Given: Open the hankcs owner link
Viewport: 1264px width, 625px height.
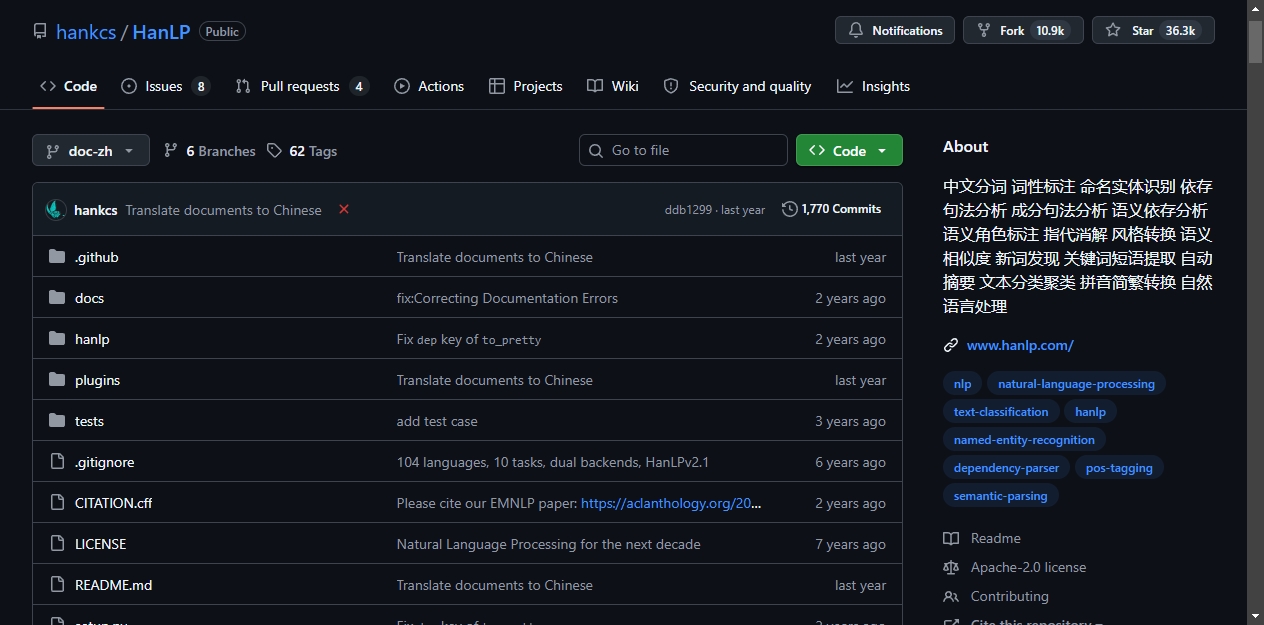Looking at the screenshot, I should point(86,32).
